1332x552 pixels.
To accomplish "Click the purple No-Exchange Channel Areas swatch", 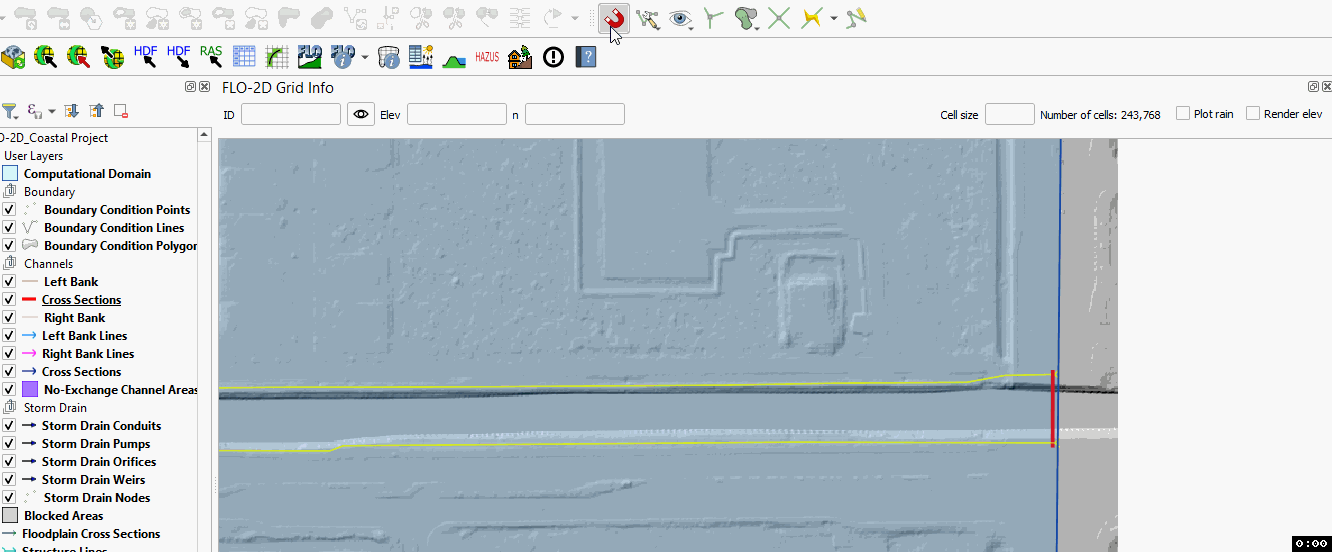I will point(30,390).
